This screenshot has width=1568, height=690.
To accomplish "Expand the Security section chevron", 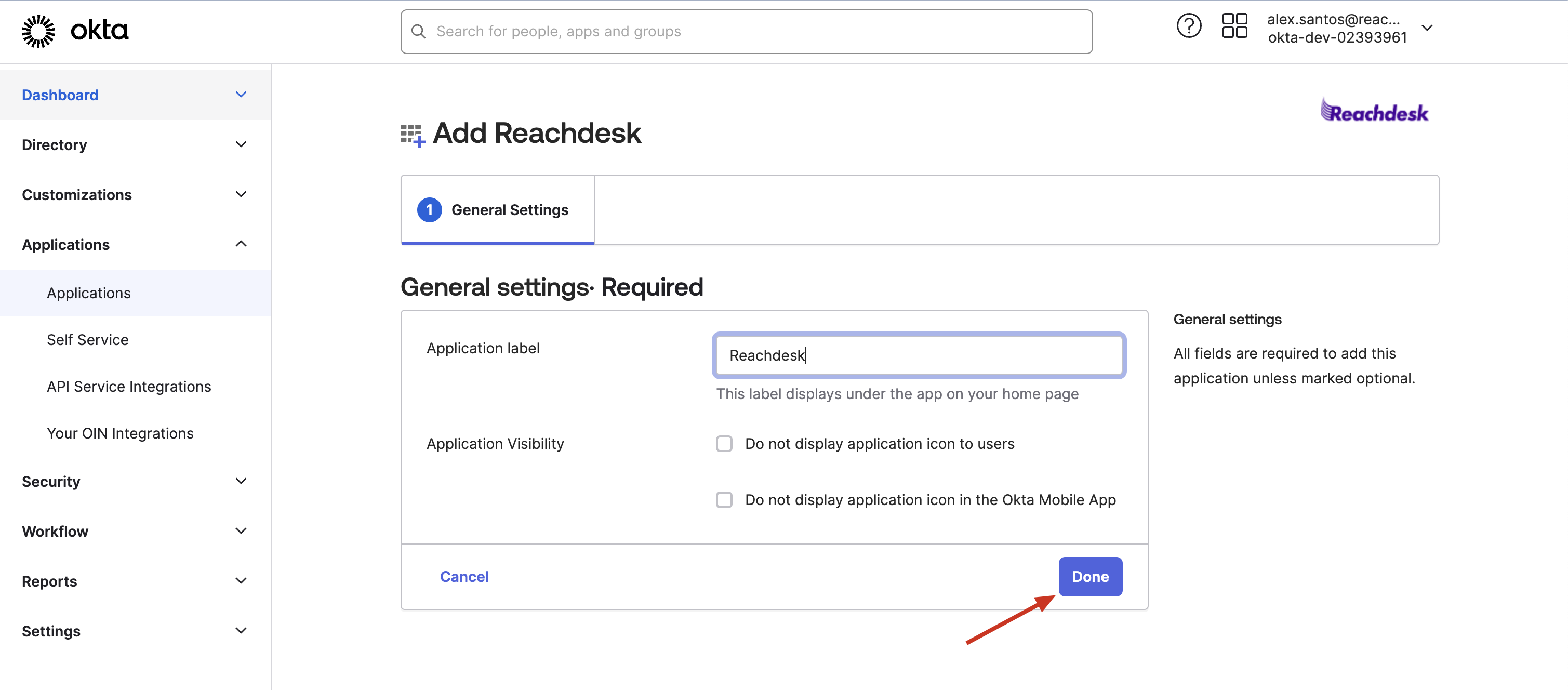I will pos(241,481).
